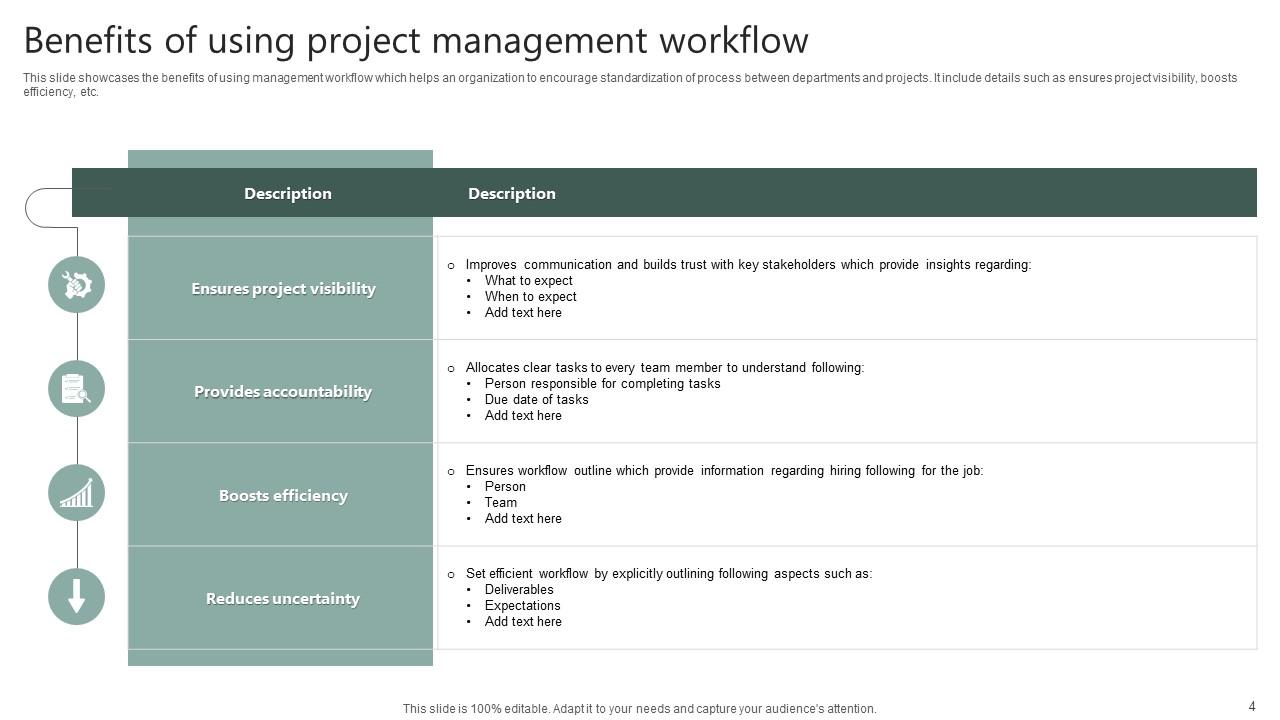Click the Ensures project visibility cell
Viewport: 1280px width, 720px height.
pyautogui.click(x=283, y=289)
